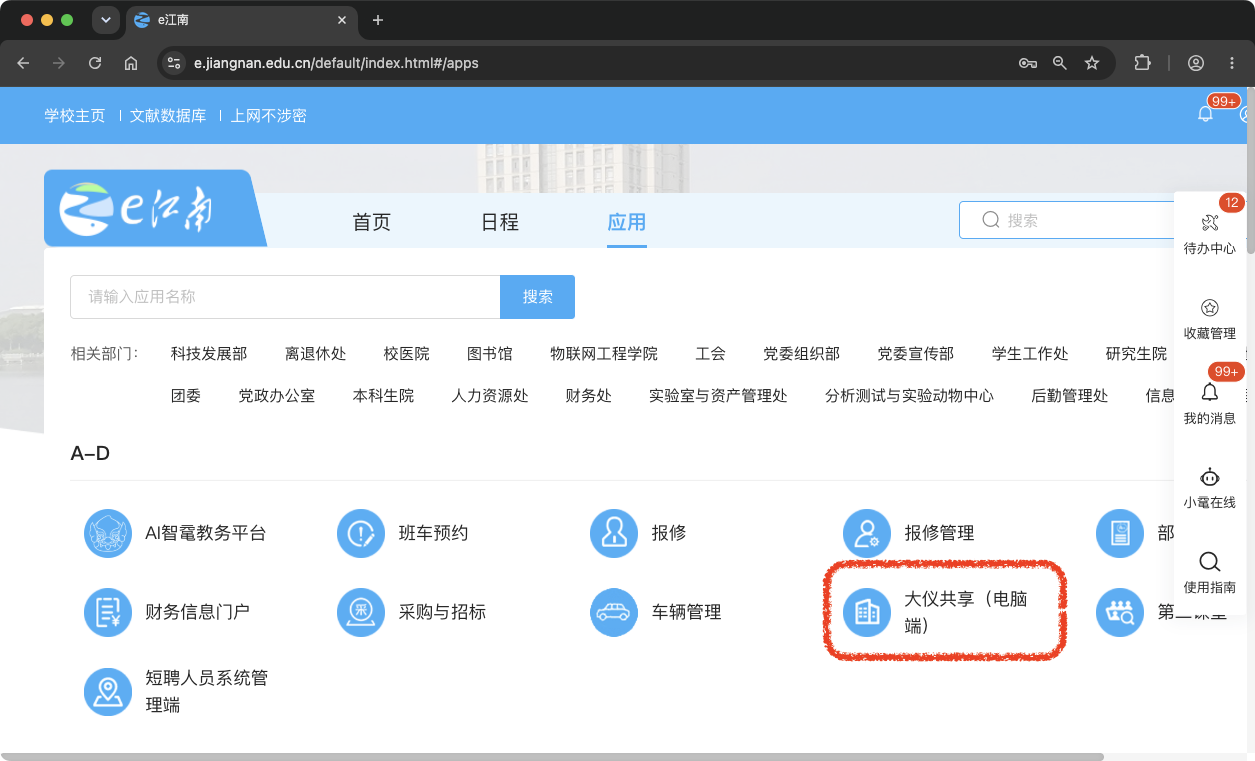
Task: Select the 应用 tab
Action: click(x=627, y=222)
